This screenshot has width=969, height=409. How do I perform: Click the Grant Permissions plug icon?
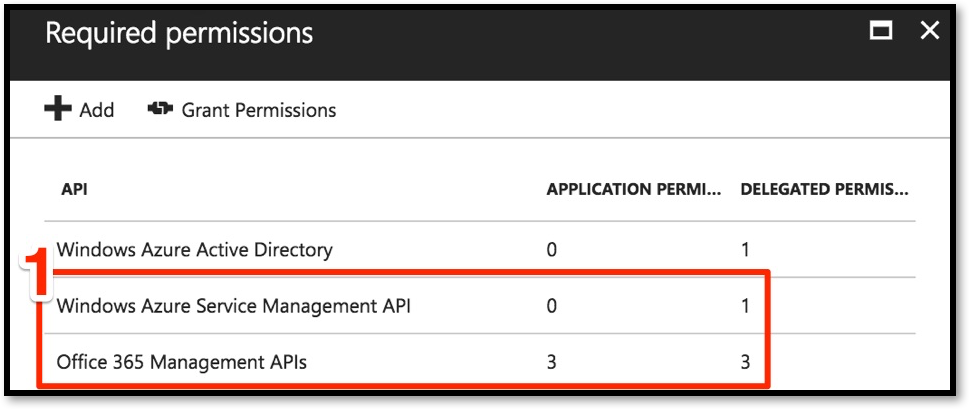click(160, 109)
